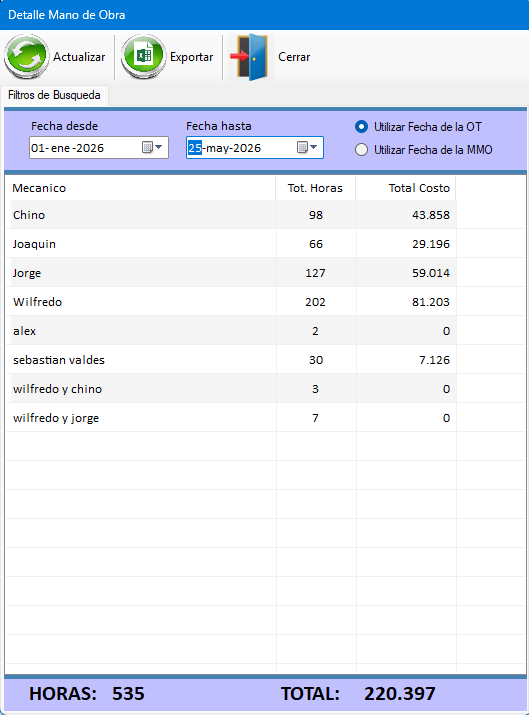
Task: Expand the Fecha hasta dropdown arrow
Action: [314, 147]
